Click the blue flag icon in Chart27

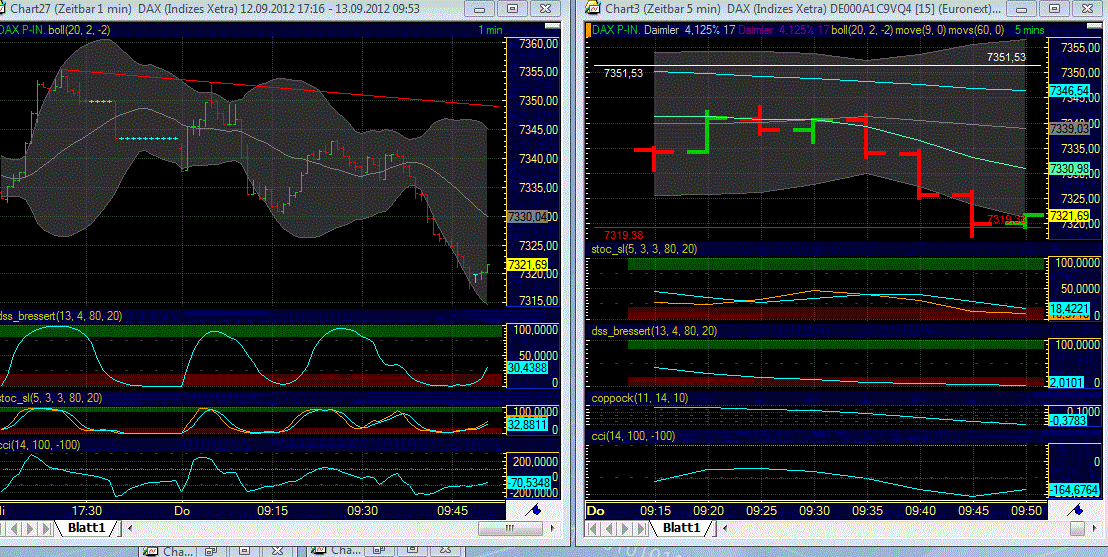coord(535,510)
